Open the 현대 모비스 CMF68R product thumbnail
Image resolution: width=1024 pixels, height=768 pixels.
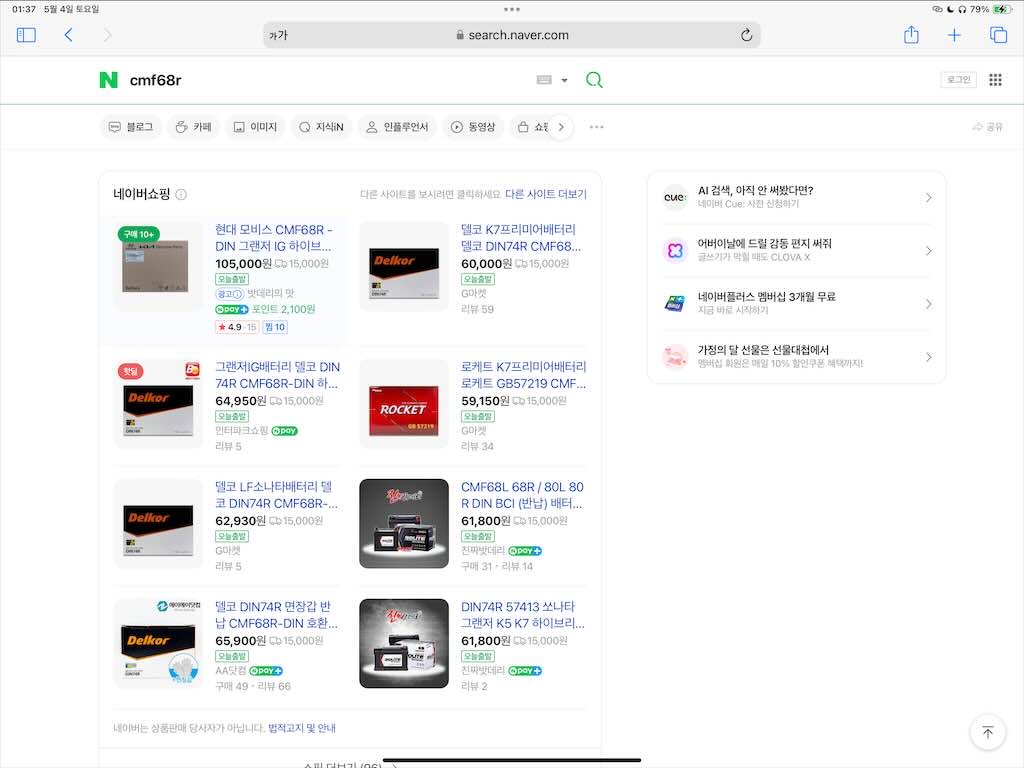157,266
